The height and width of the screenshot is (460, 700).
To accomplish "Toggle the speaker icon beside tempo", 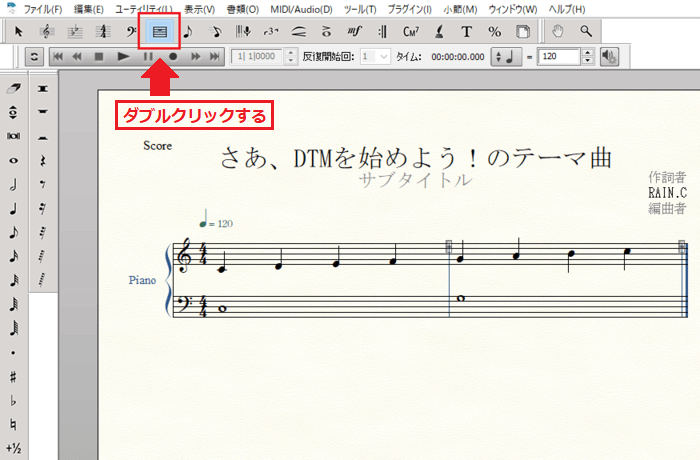I will pyautogui.click(x=609, y=57).
